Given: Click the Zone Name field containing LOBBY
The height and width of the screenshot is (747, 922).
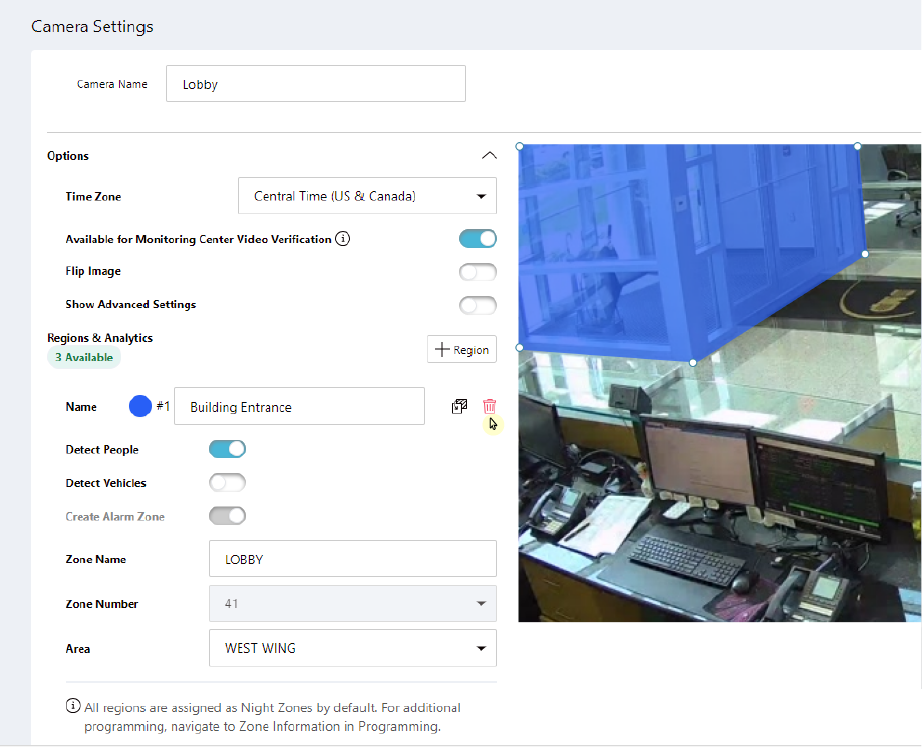Looking at the screenshot, I should click(353, 559).
